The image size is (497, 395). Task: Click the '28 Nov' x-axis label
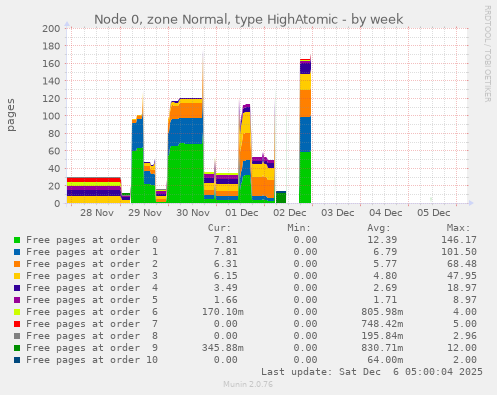point(97,213)
